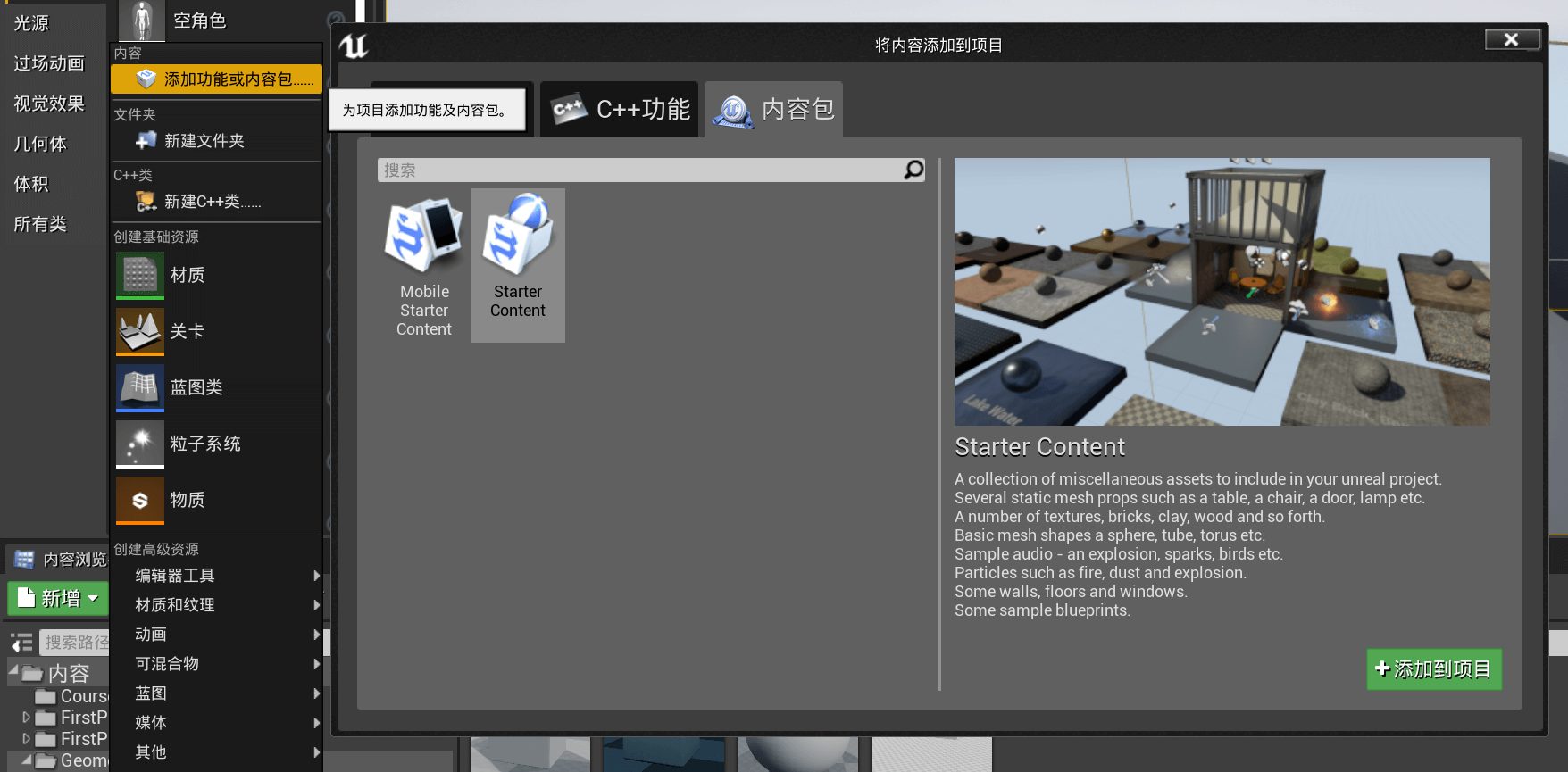The width and height of the screenshot is (1568, 772).
Task: Click the 新建文件夹 folder icon
Action: tap(146, 141)
